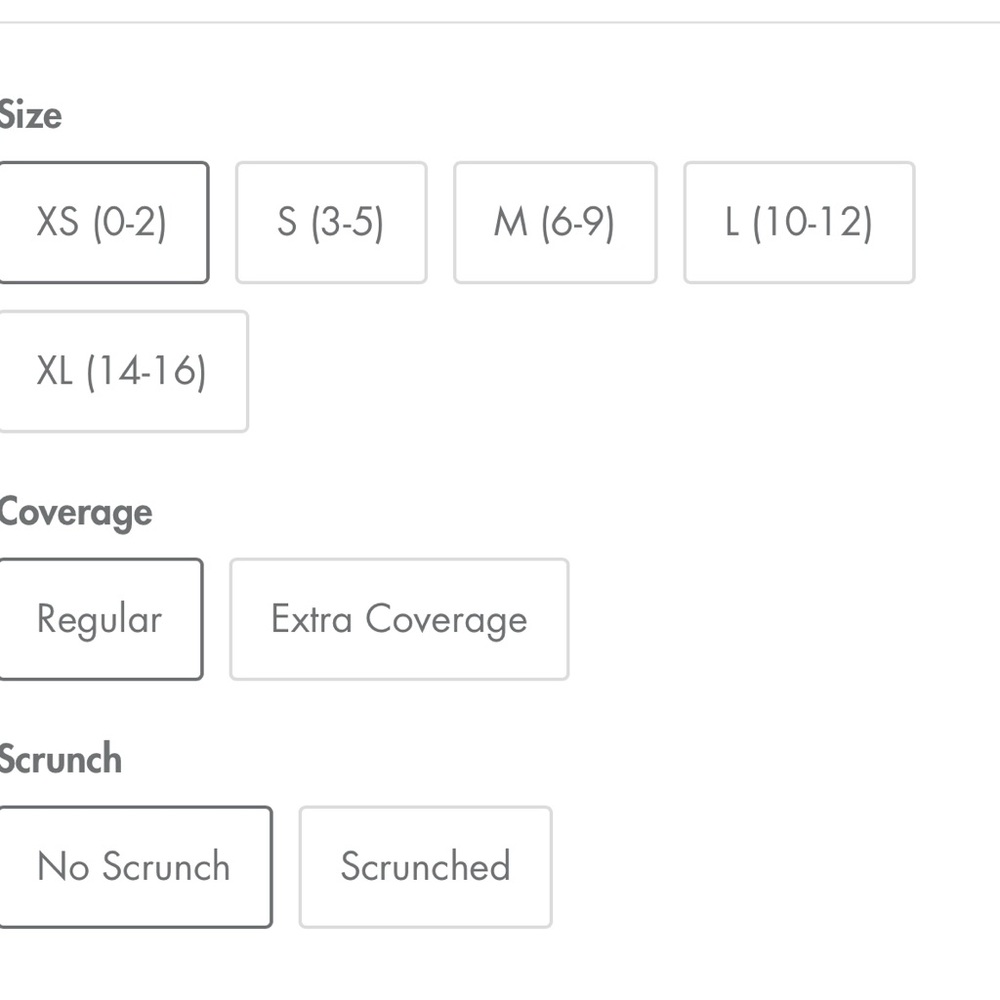This screenshot has width=1000, height=1000.
Task: Tap the extra large size button
Action: tap(122, 372)
